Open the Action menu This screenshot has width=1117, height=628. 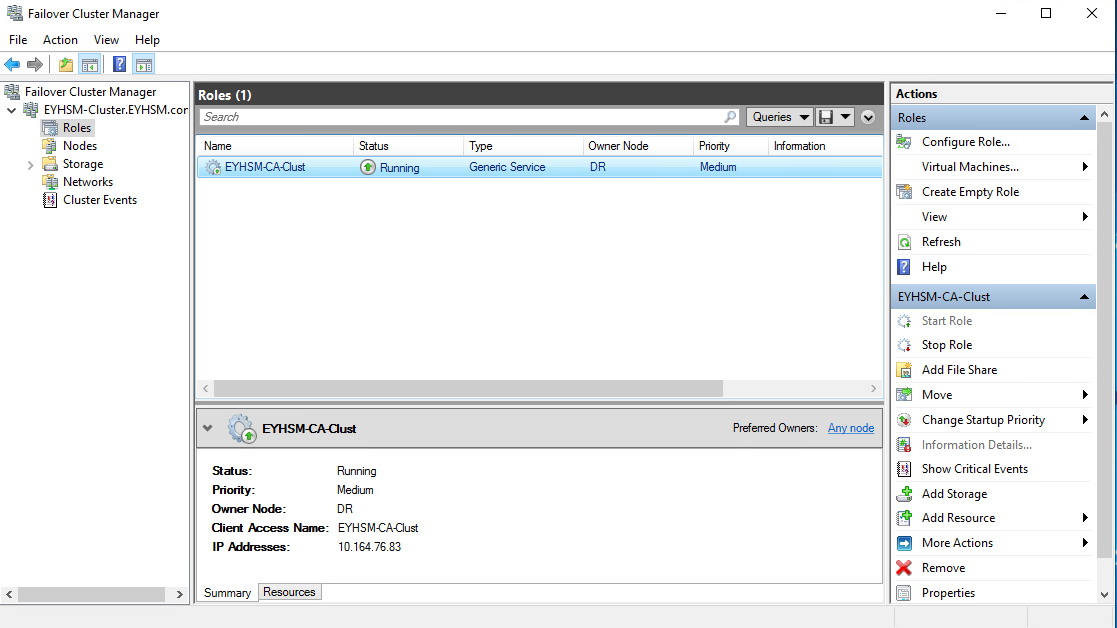pos(60,40)
